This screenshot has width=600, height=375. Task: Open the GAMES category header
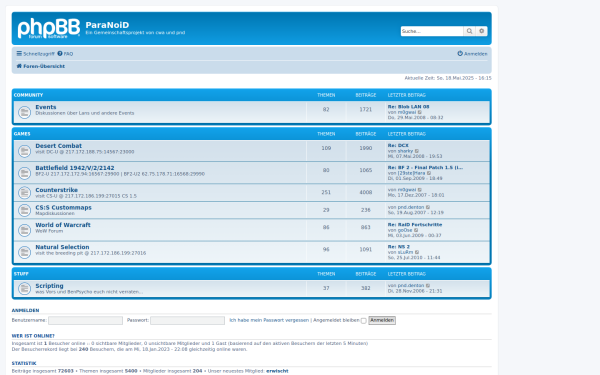click(x=22, y=134)
